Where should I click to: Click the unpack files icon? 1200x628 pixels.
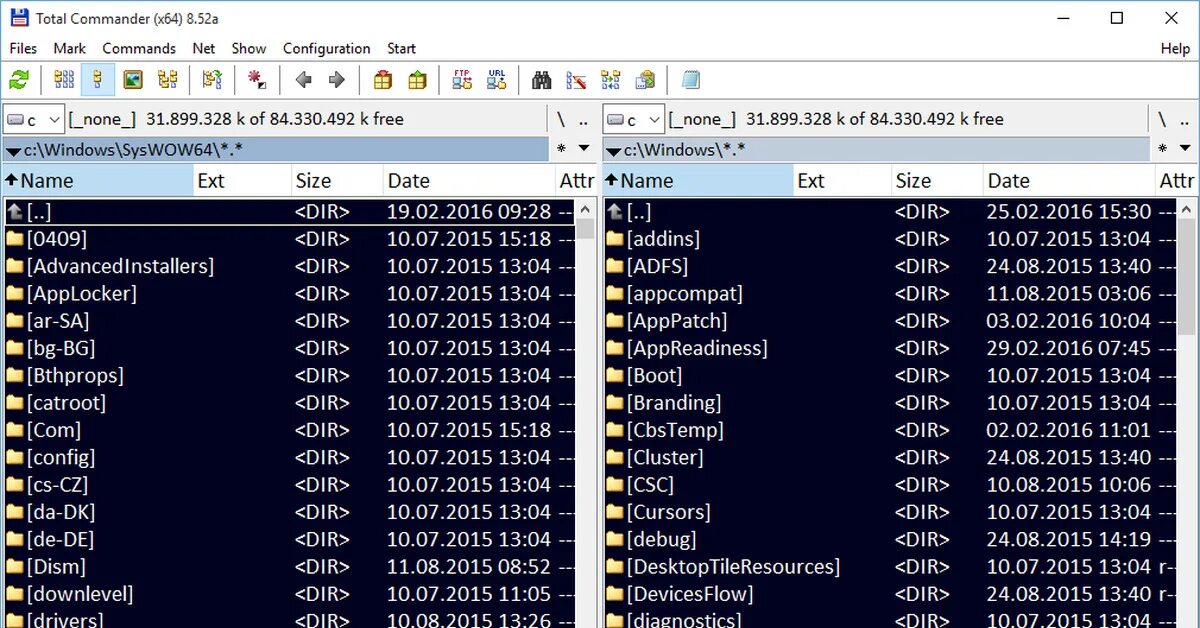[417, 80]
